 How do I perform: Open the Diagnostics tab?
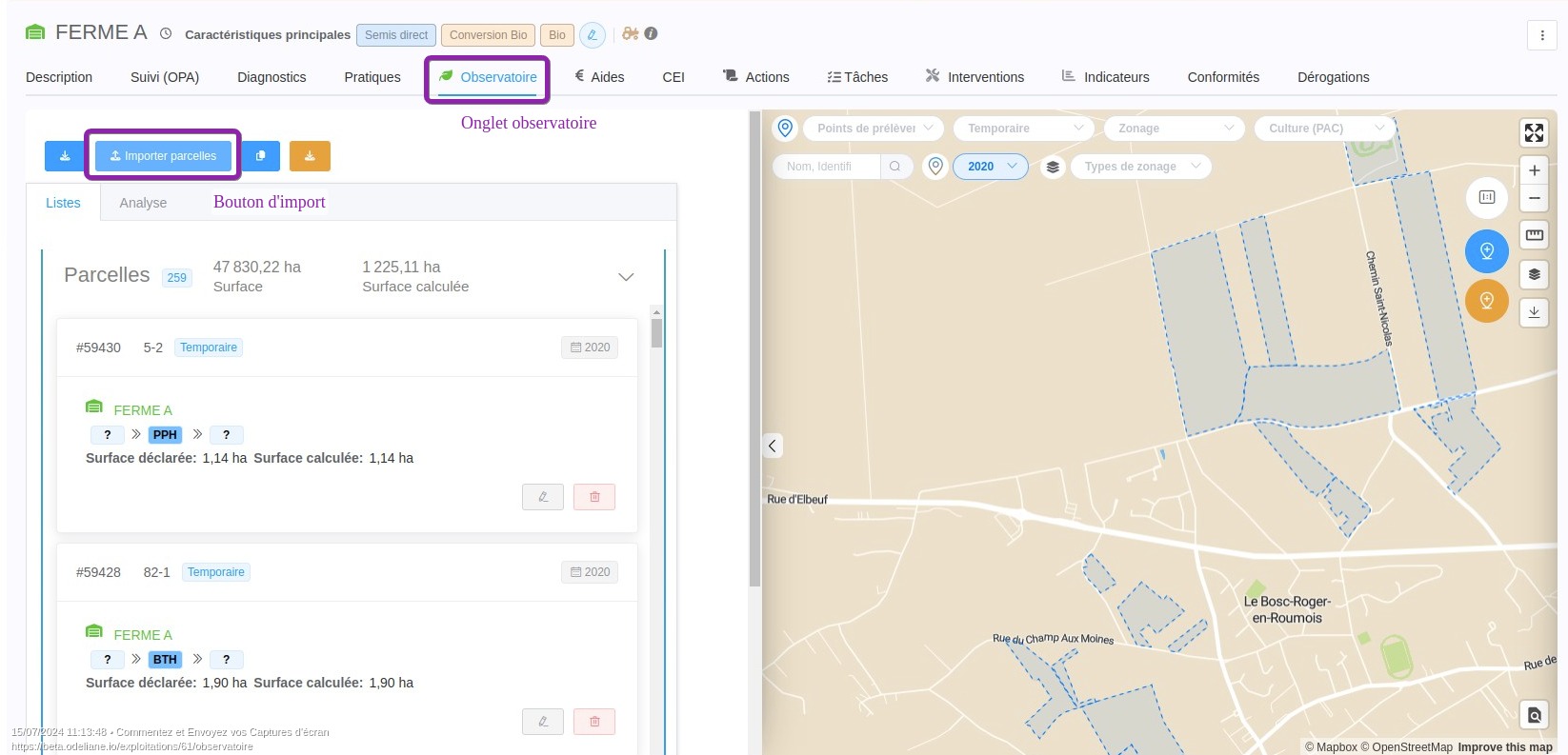pos(271,77)
